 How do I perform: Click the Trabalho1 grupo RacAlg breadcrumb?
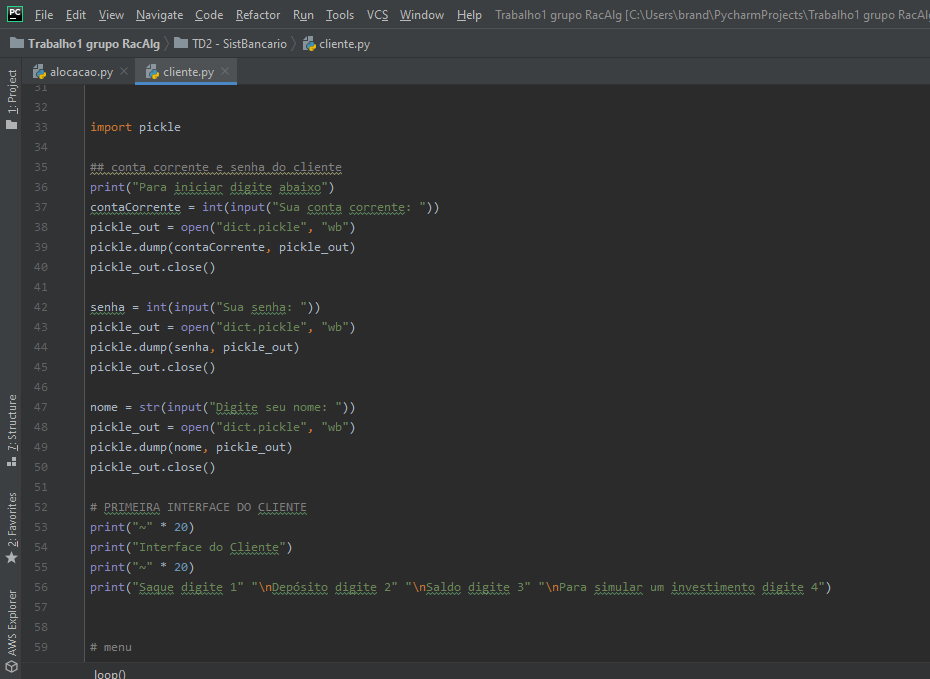[x=85, y=44]
